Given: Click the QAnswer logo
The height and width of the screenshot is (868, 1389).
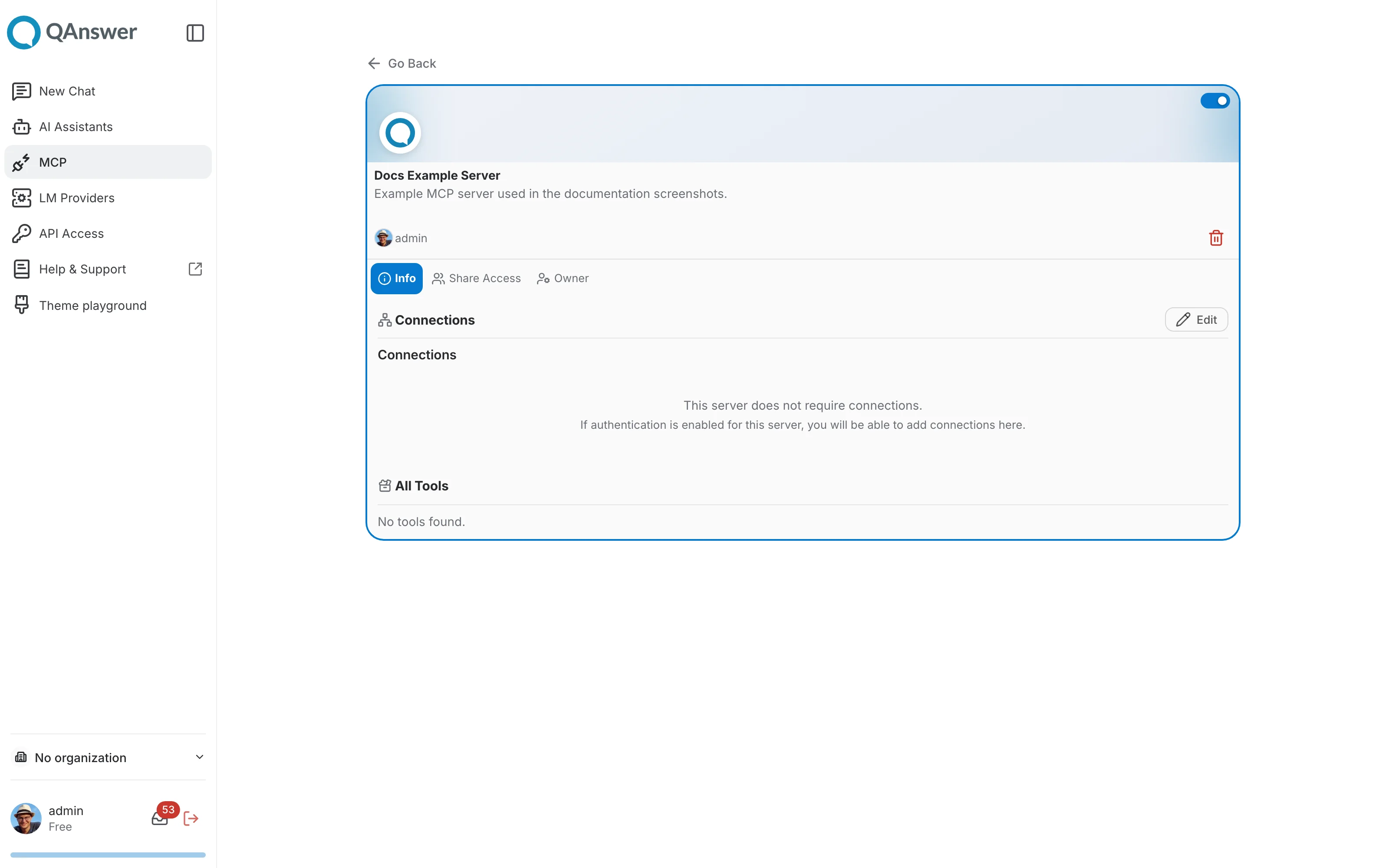Looking at the screenshot, I should tap(72, 32).
